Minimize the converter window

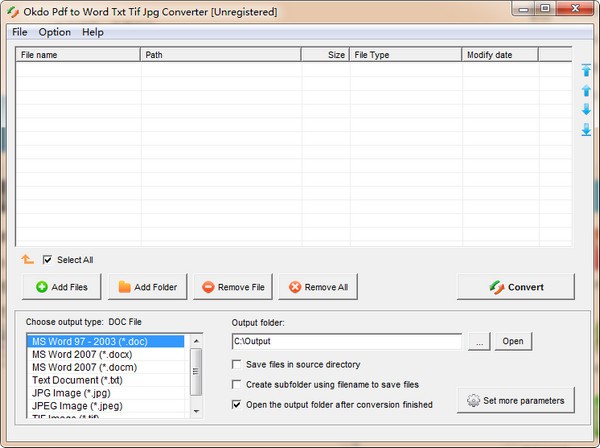[523, 9]
